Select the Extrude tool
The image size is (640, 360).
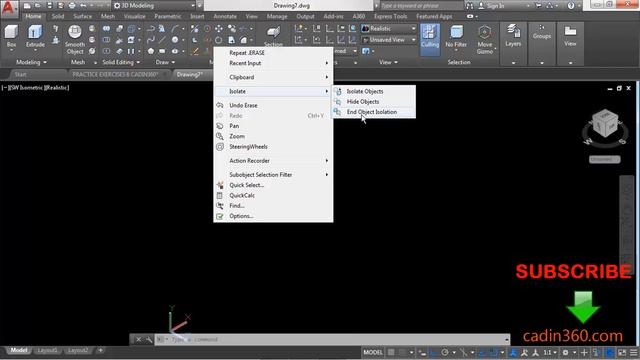pos(35,36)
